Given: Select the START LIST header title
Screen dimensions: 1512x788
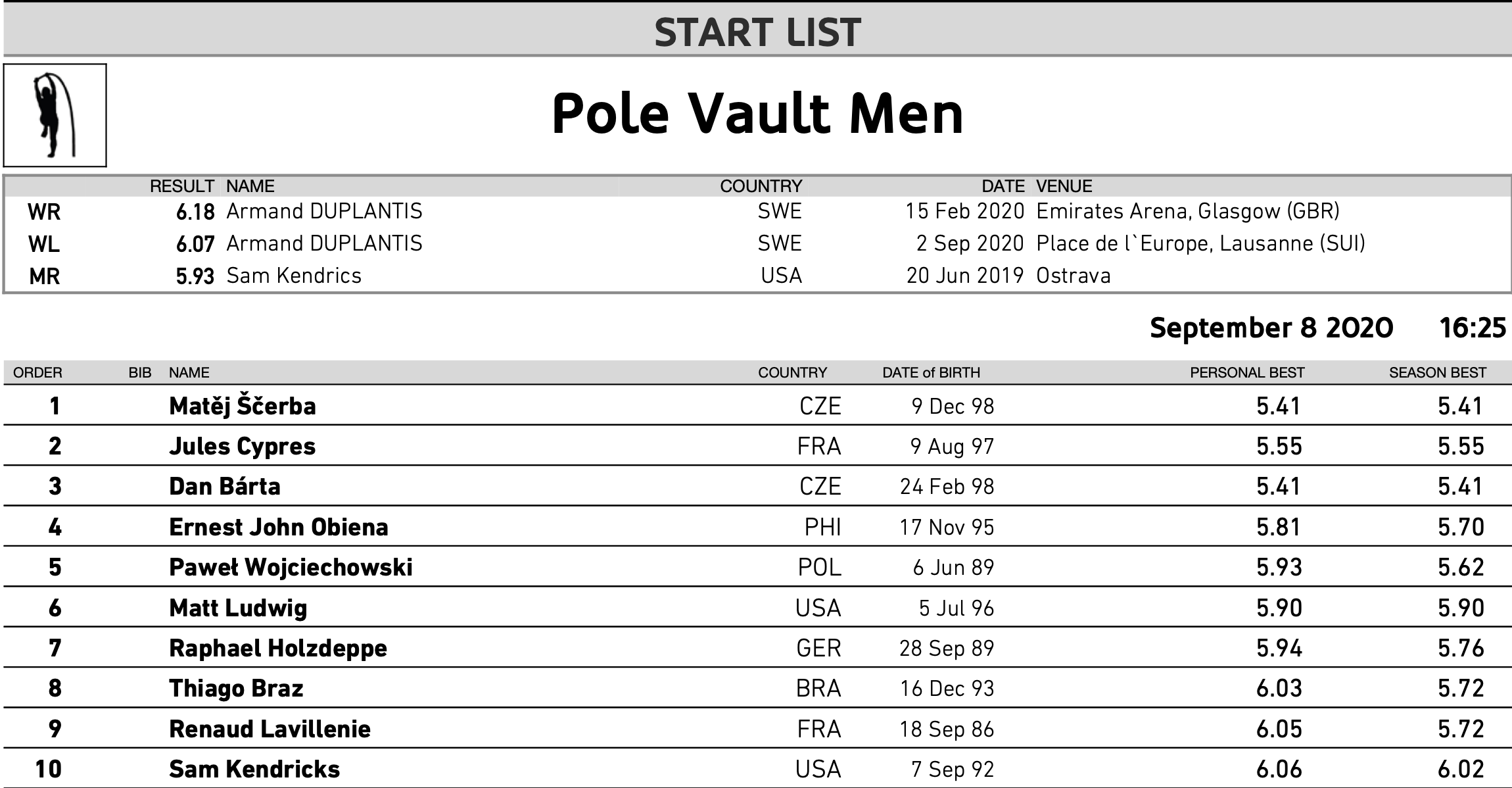Looking at the screenshot, I should click(757, 32).
